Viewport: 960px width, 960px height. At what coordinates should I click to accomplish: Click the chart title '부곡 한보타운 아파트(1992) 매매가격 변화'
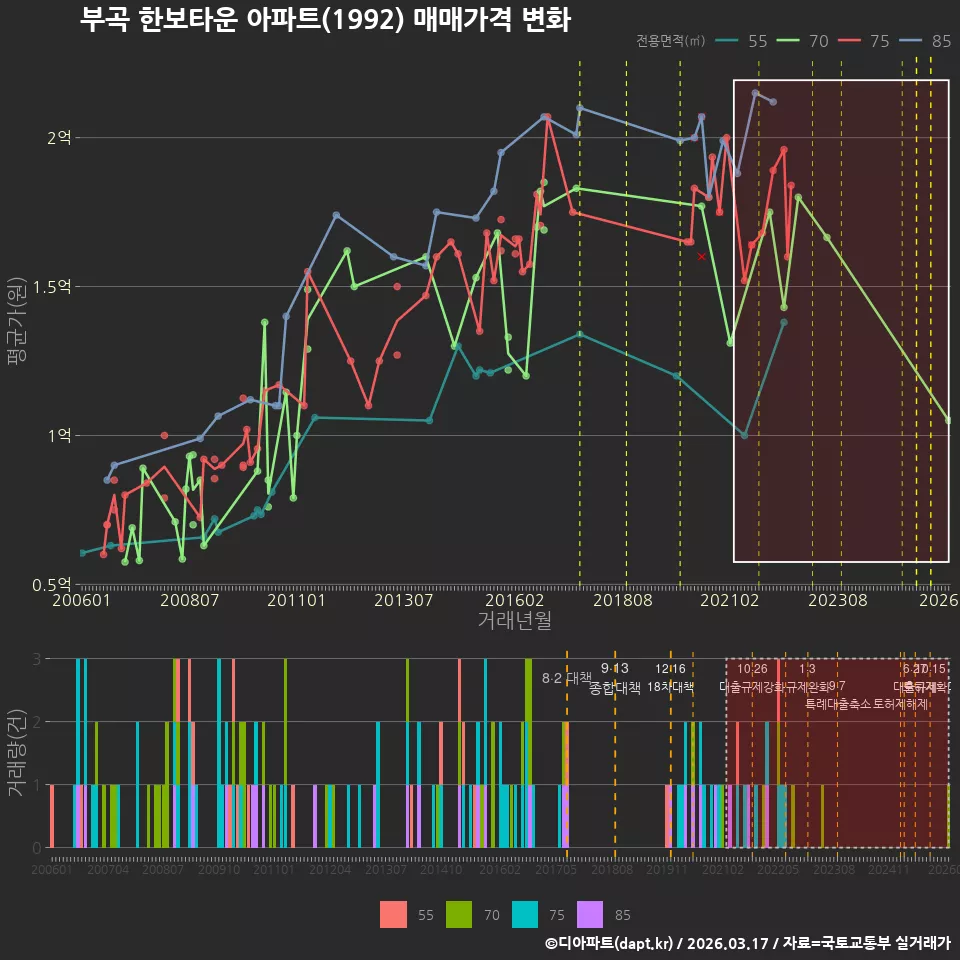click(x=325, y=19)
